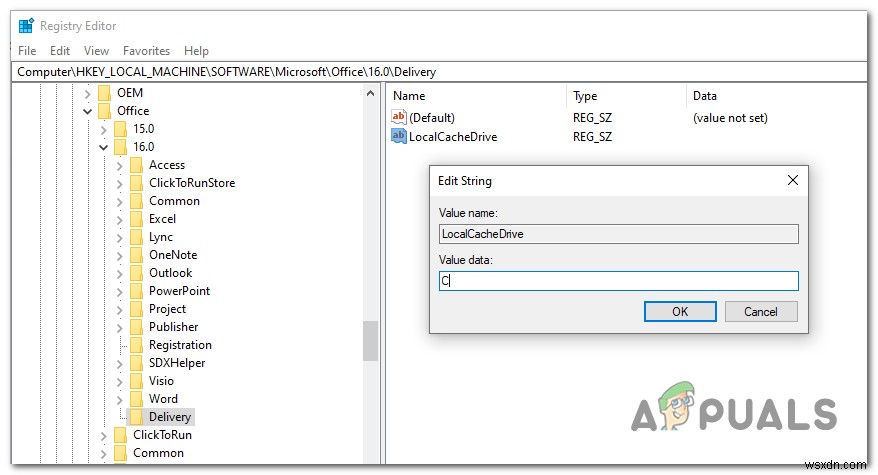This screenshot has height=475, width=878.
Task: Click the tree pane scroll up arrow
Action: tap(370, 94)
